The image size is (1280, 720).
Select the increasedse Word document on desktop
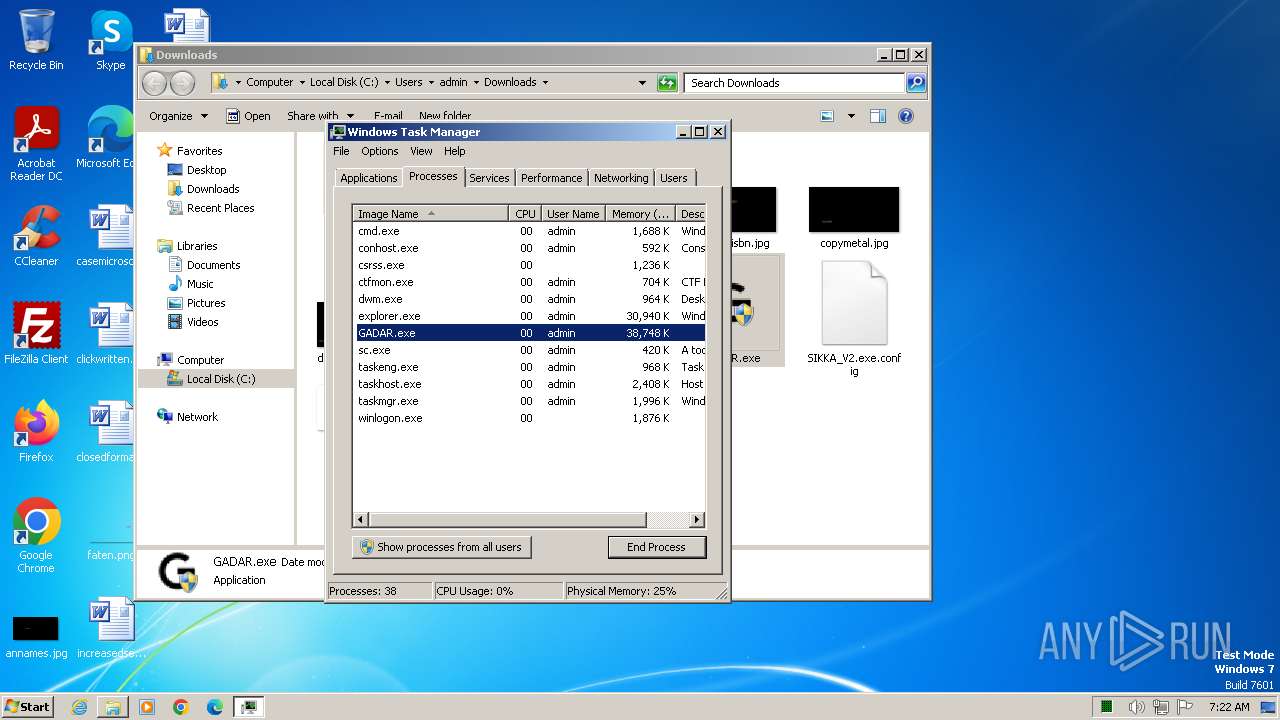110,628
